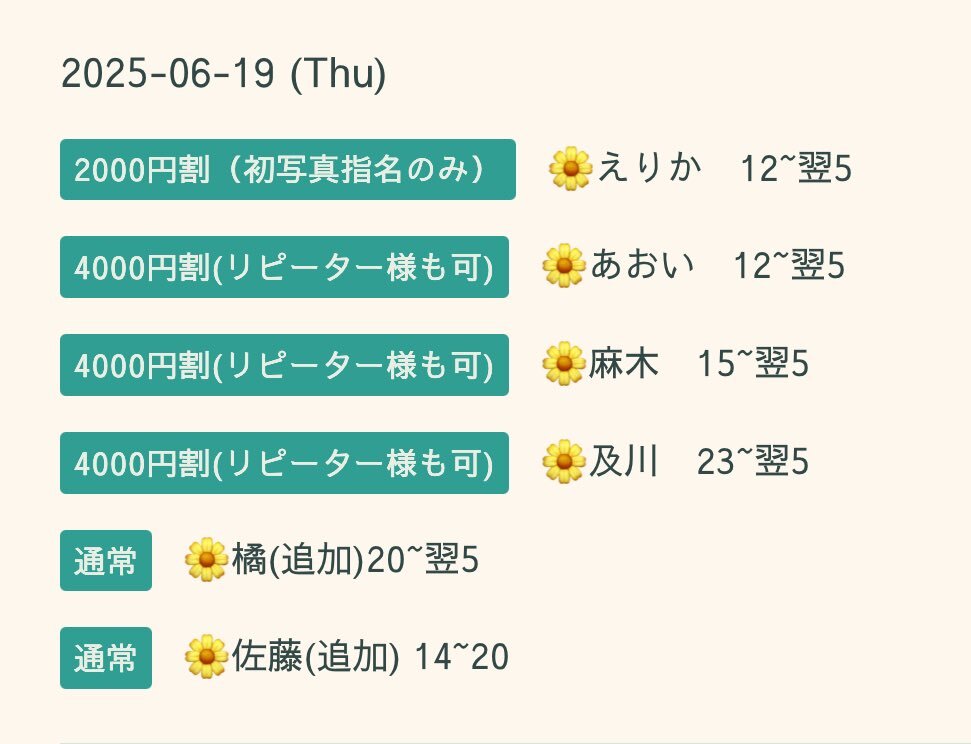Click the name text あおい
Viewport: 971px width, 744px height.
(x=642, y=265)
